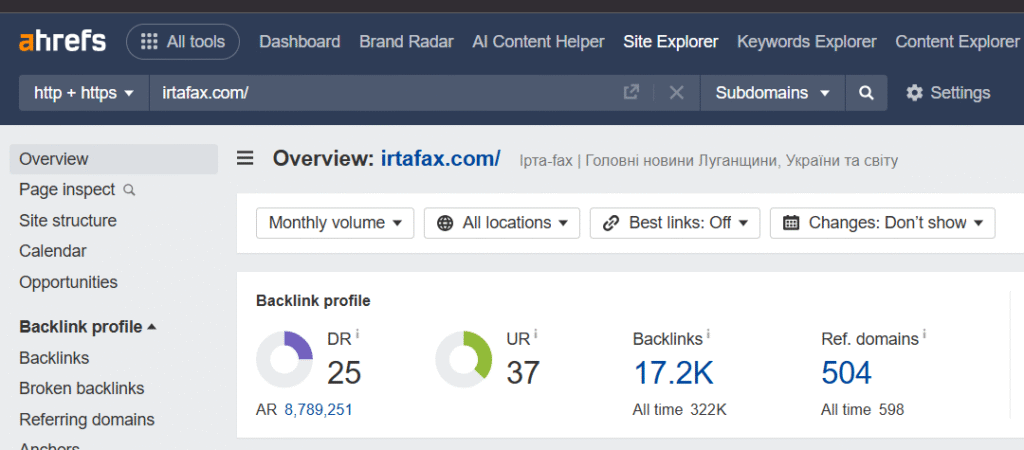Open Backlinks in the sidebar

click(54, 358)
